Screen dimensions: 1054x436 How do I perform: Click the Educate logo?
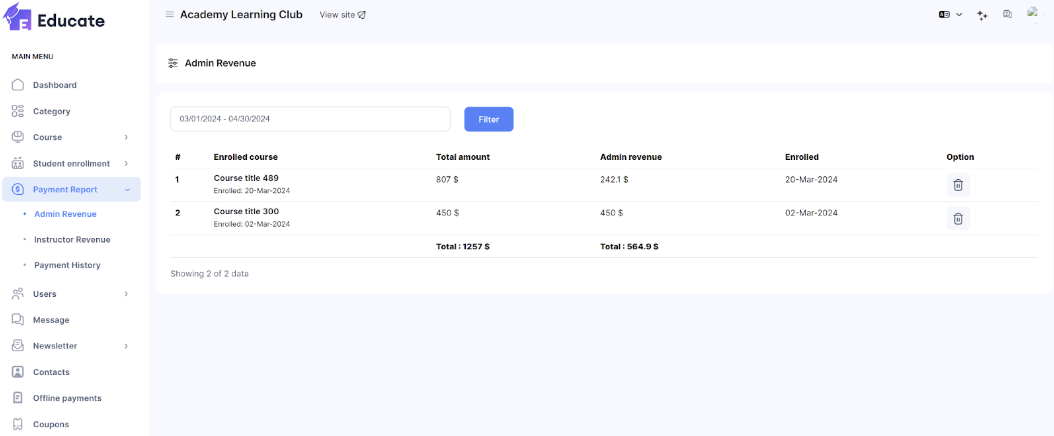pos(55,20)
